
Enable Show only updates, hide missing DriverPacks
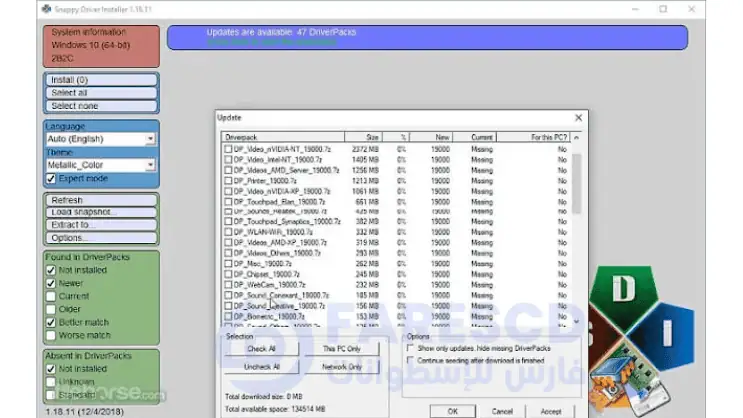pyautogui.click(x=410, y=348)
